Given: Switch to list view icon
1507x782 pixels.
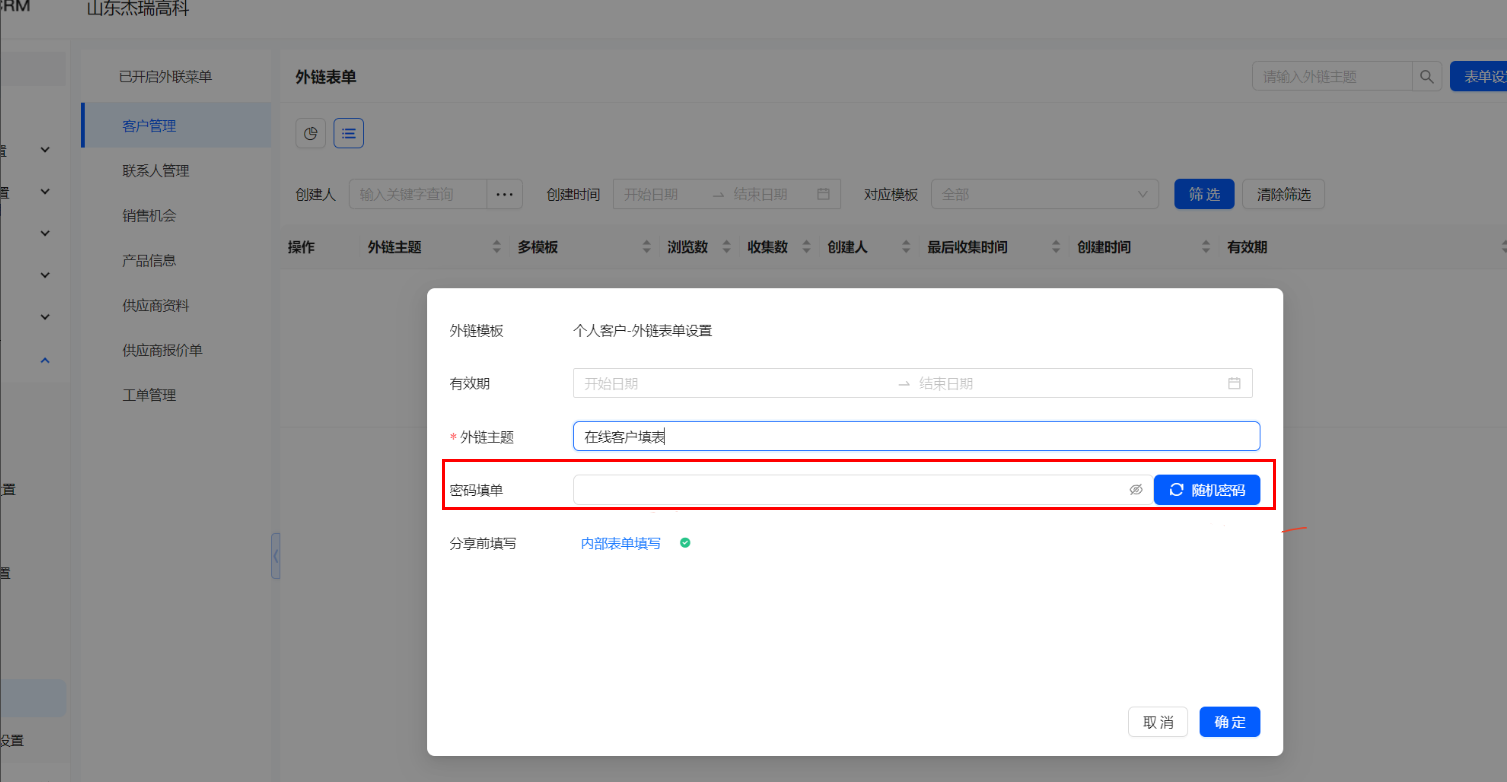Looking at the screenshot, I should coord(348,133).
